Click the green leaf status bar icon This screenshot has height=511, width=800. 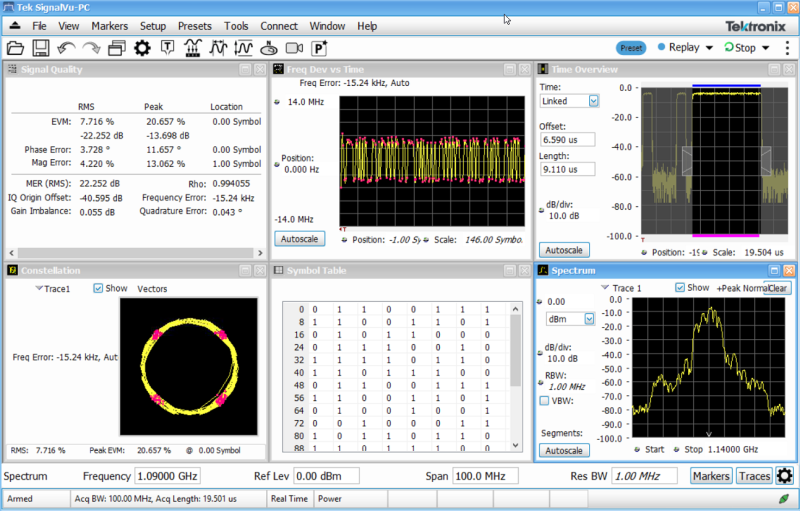(784, 498)
